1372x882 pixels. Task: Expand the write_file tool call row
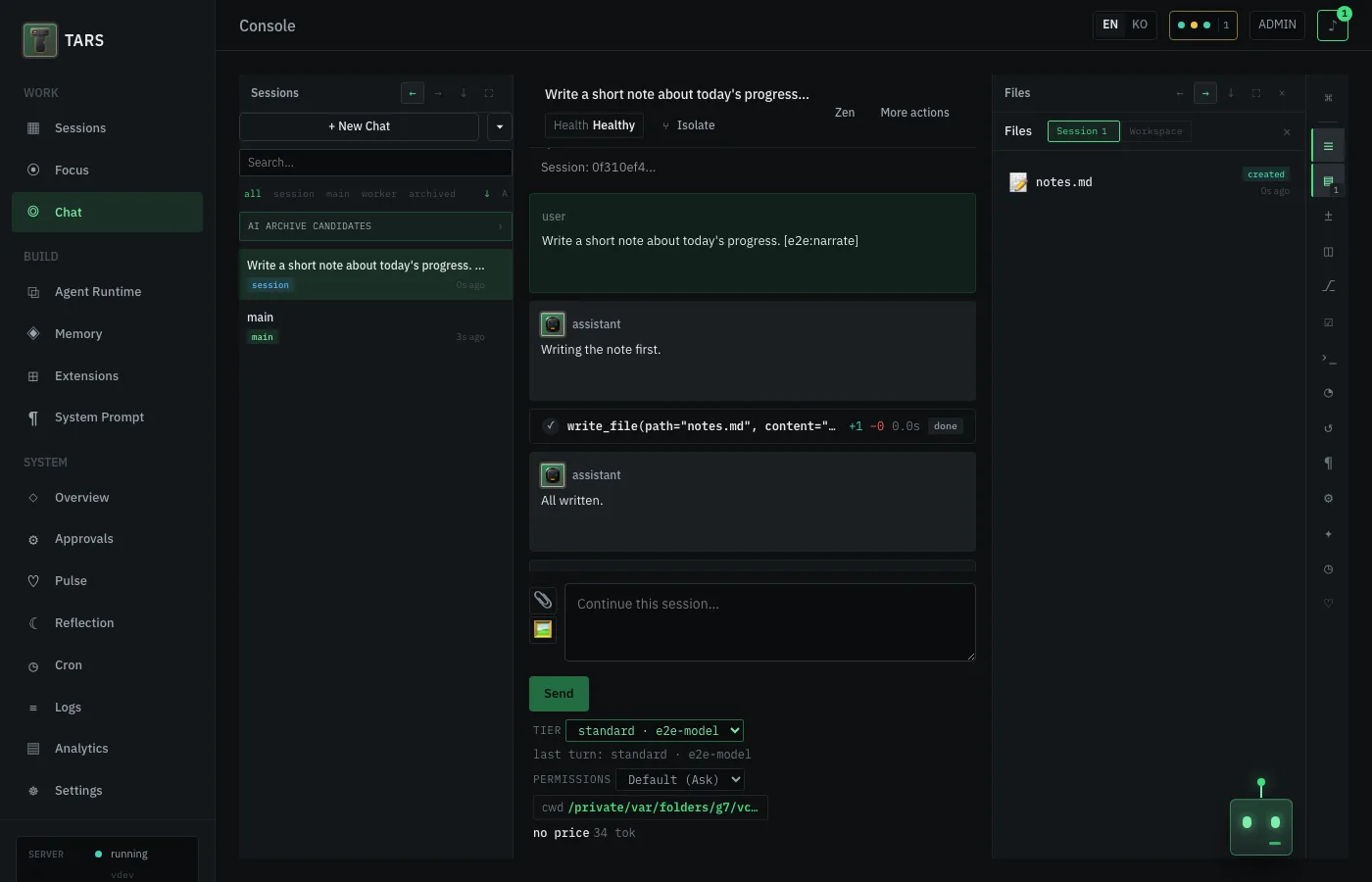pos(753,426)
